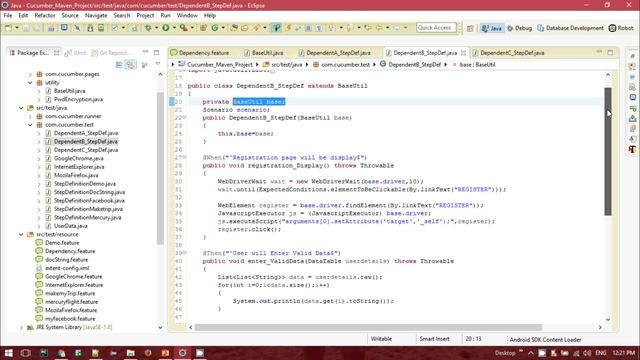Screen dimensions: 640x360
Task: Switch to the Robot perspective
Action: [621, 28]
